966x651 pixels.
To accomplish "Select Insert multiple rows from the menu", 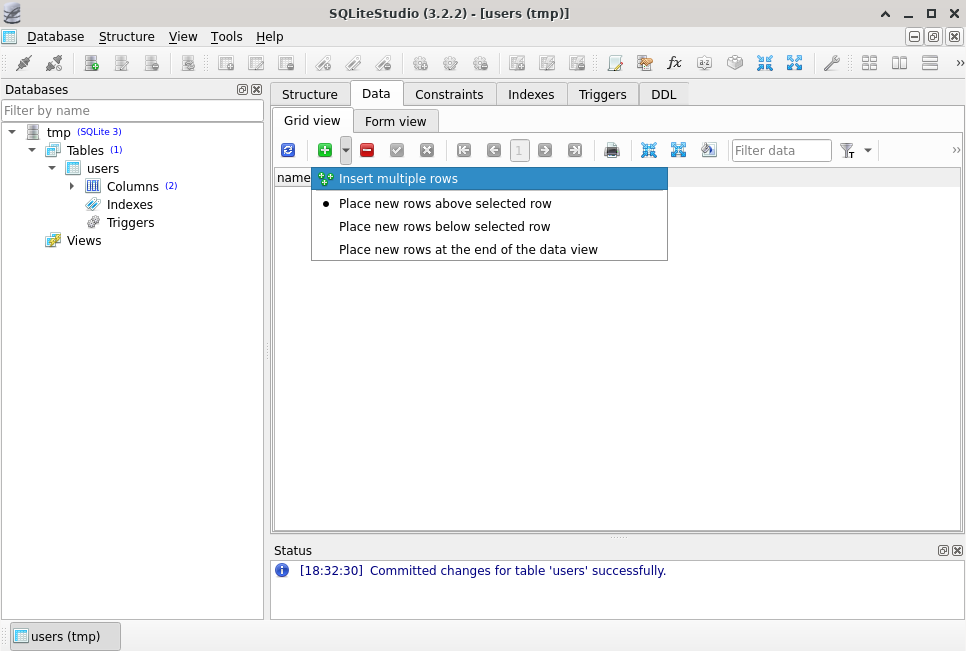I will [489, 179].
